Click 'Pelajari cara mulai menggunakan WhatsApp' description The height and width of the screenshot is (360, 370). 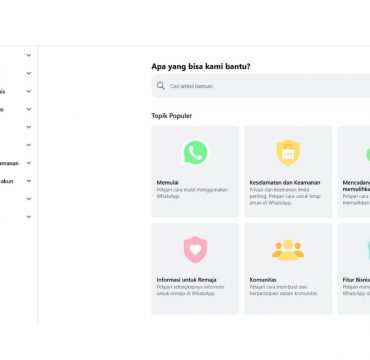(192, 193)
